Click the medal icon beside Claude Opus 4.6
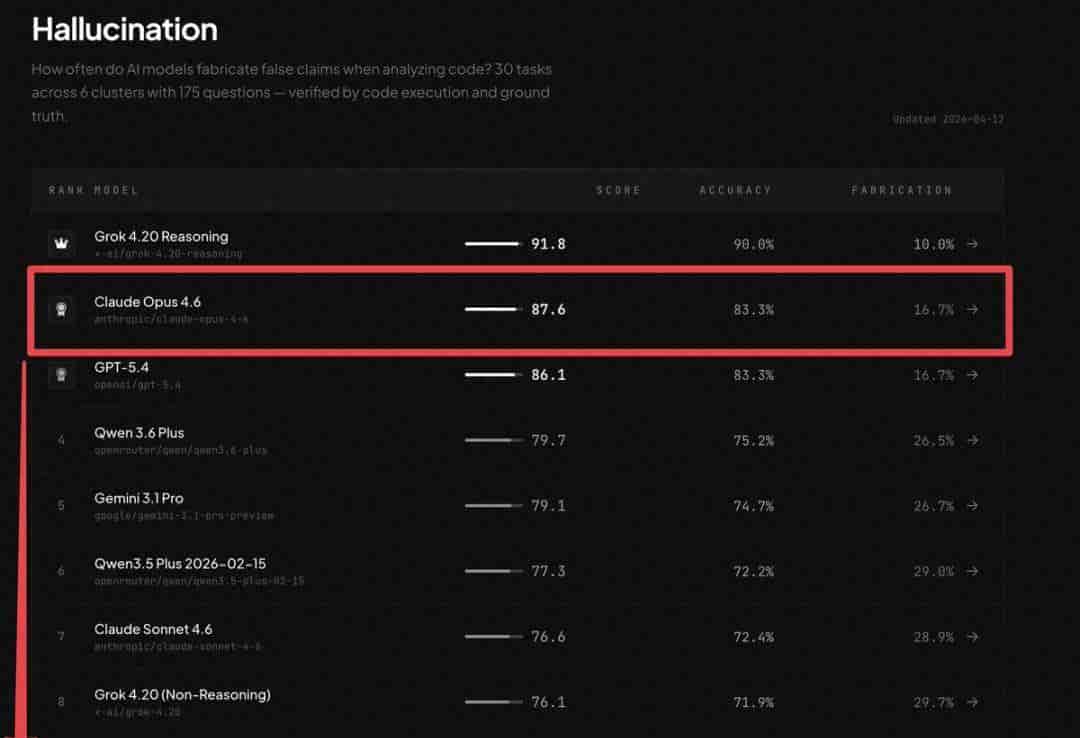Image resolution: width=1080 pixels, height=738 pixels. coord(62,310)
